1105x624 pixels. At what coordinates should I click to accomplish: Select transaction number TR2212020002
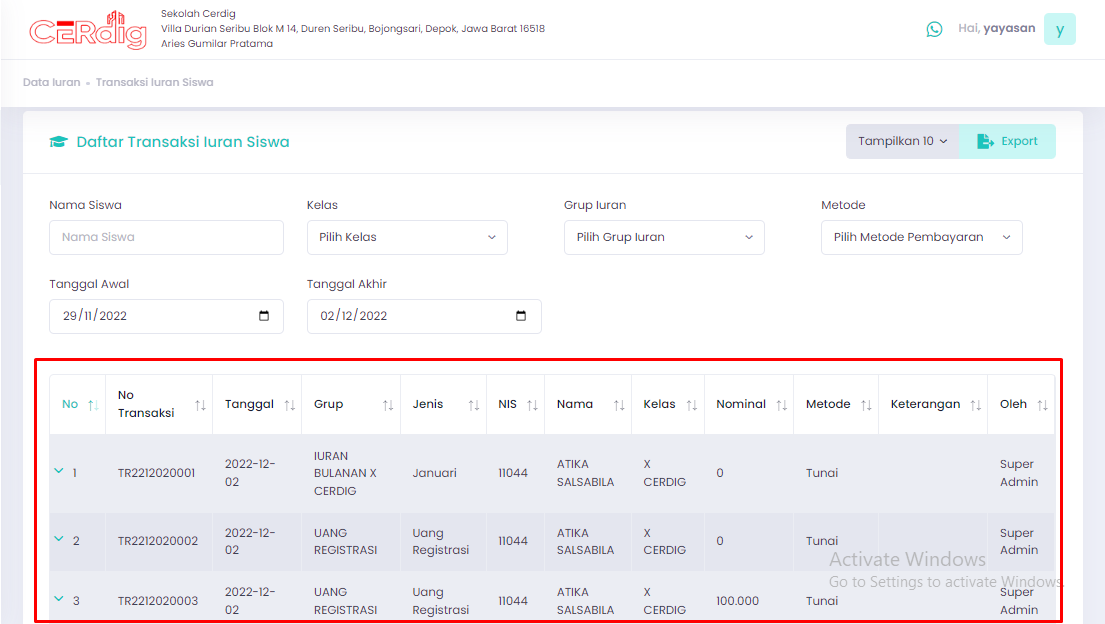coord(158,541)
